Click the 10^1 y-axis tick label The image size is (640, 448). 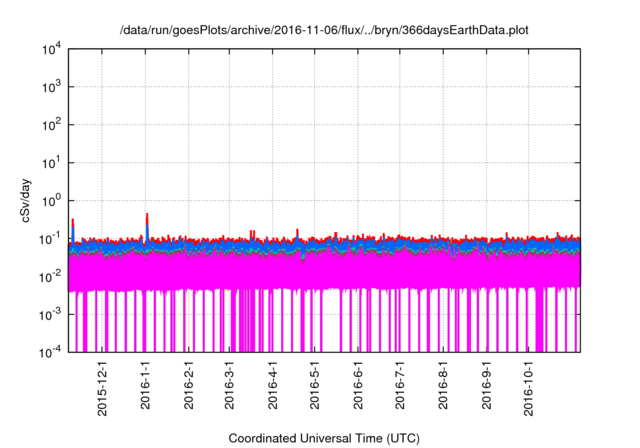click(51, 163)
